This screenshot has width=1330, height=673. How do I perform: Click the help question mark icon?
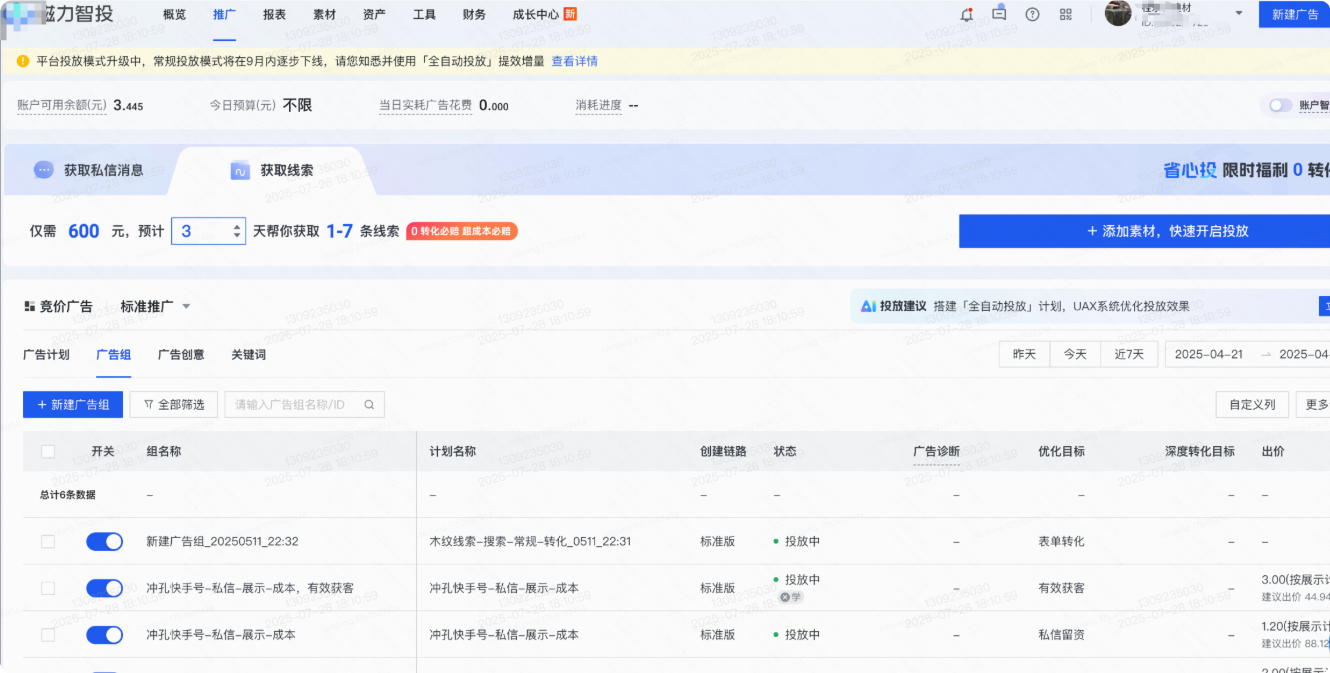click(1032, 14)
